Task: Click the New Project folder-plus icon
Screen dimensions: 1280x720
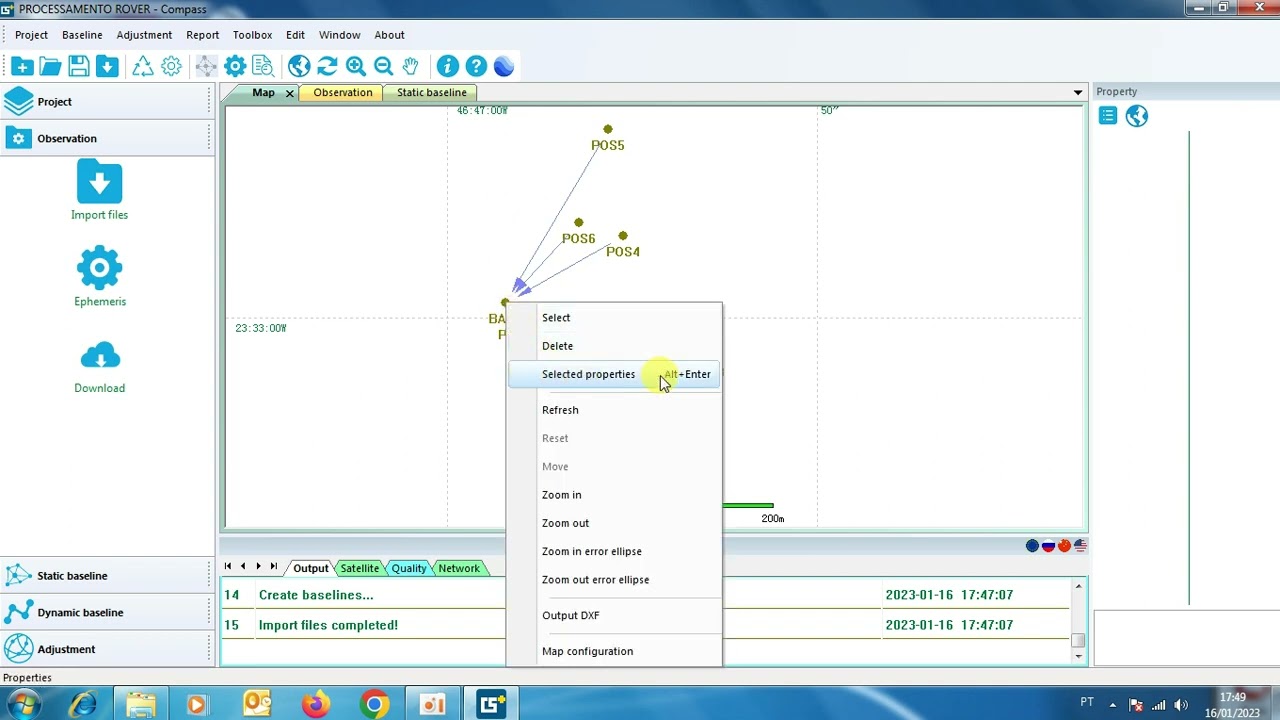Action: [x=22, y=66]
